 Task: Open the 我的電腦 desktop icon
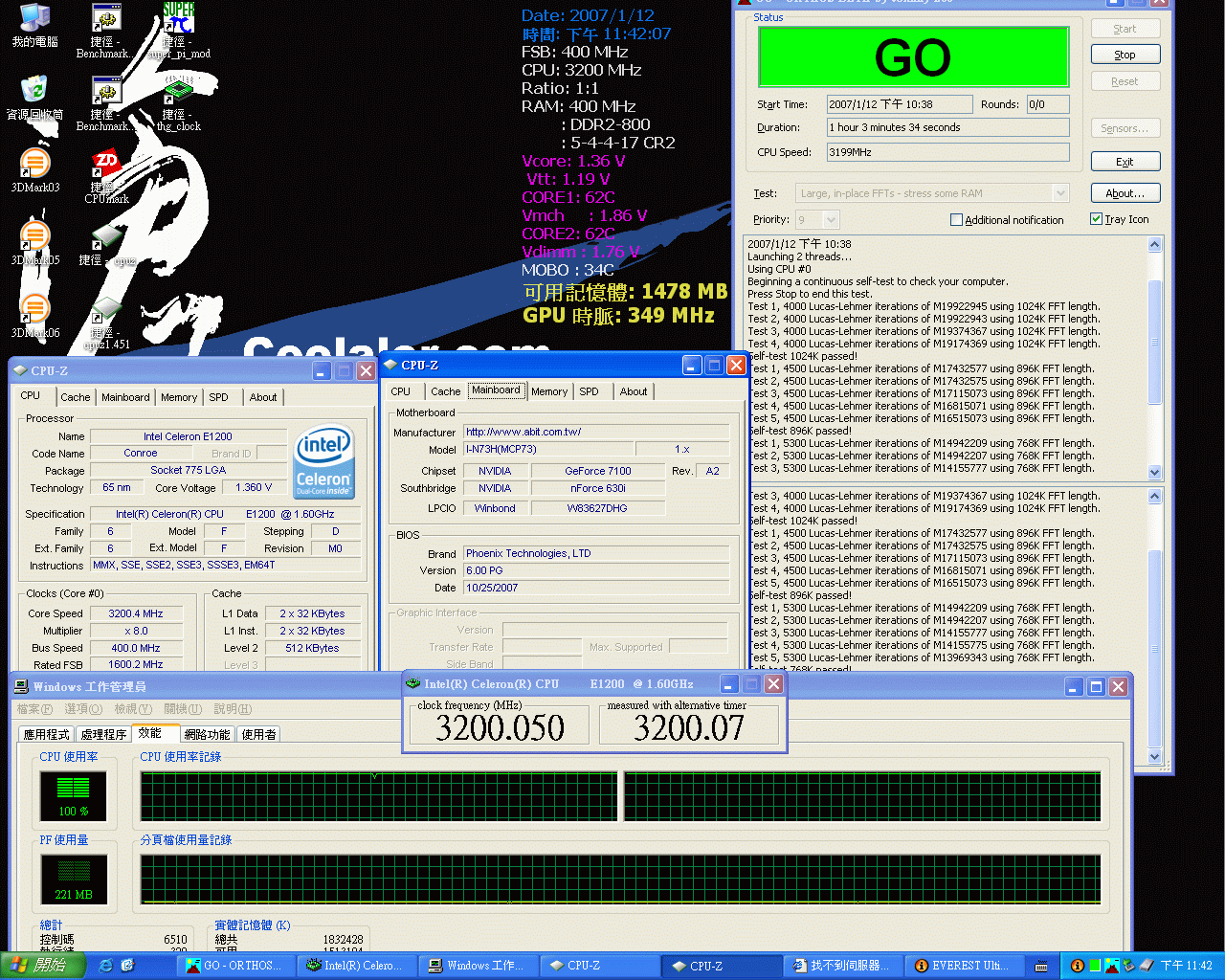[x=34, y=26]
